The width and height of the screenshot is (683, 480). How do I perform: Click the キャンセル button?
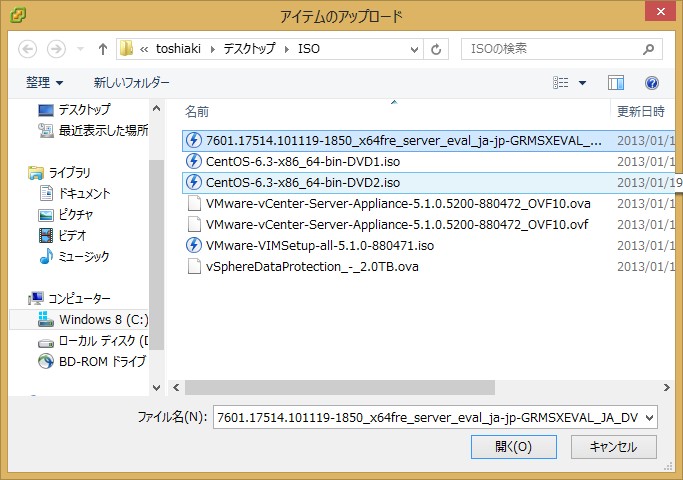pos(613,446)
